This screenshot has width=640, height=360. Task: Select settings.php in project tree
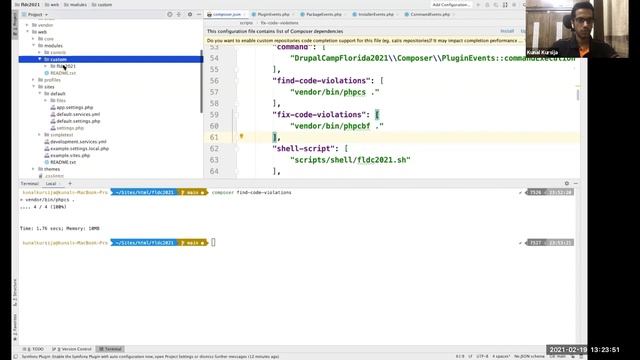[70, 128]
